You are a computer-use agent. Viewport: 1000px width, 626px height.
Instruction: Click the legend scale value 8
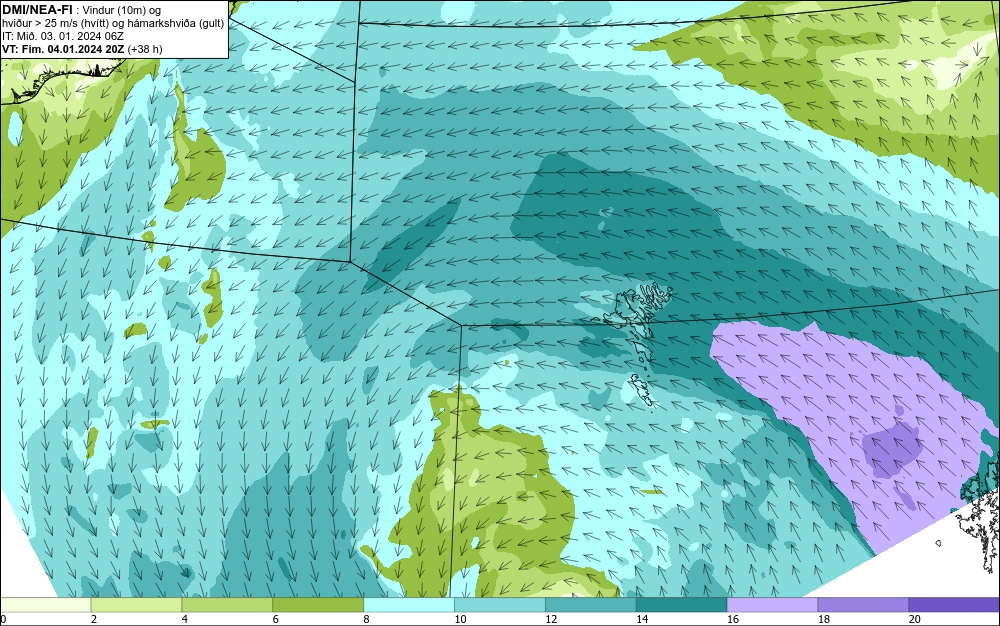point(367,619)
